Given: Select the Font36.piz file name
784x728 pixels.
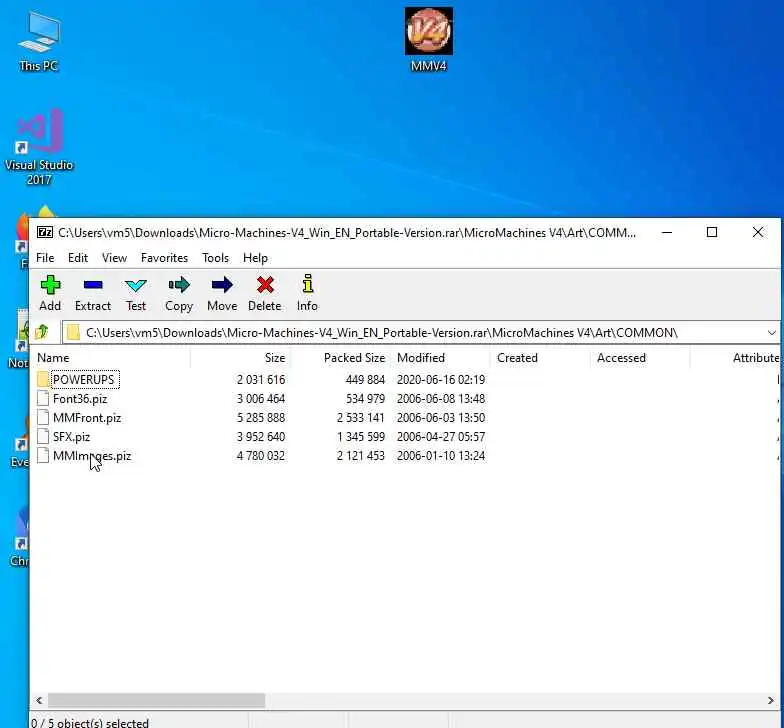Looking at the screenshot, I should point(80,398).
